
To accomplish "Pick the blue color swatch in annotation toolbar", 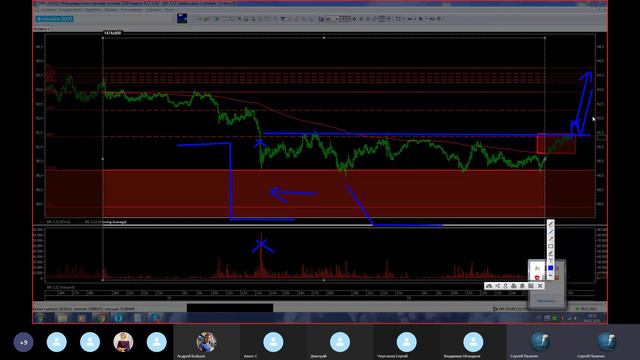I will [551, 268].
